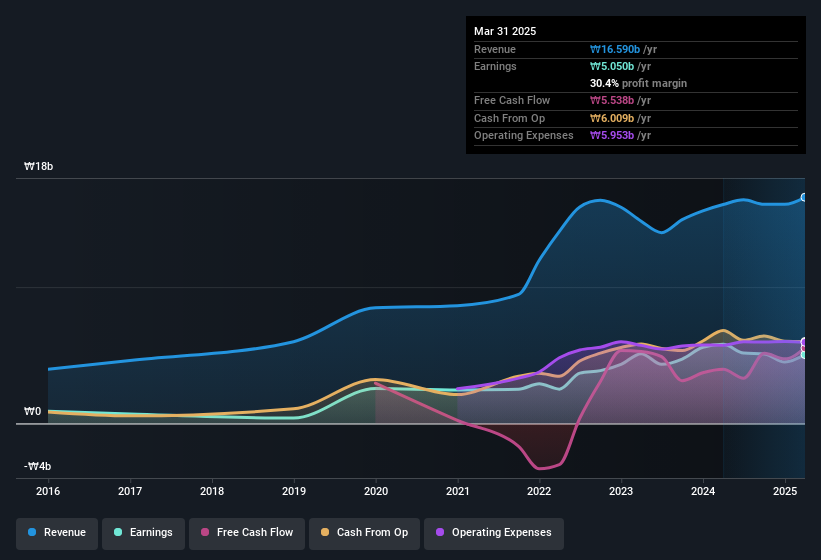Viewport: 821px width, 560px height.
Task: Click the teal Earnings legend dot
Action: coord(118,532)
